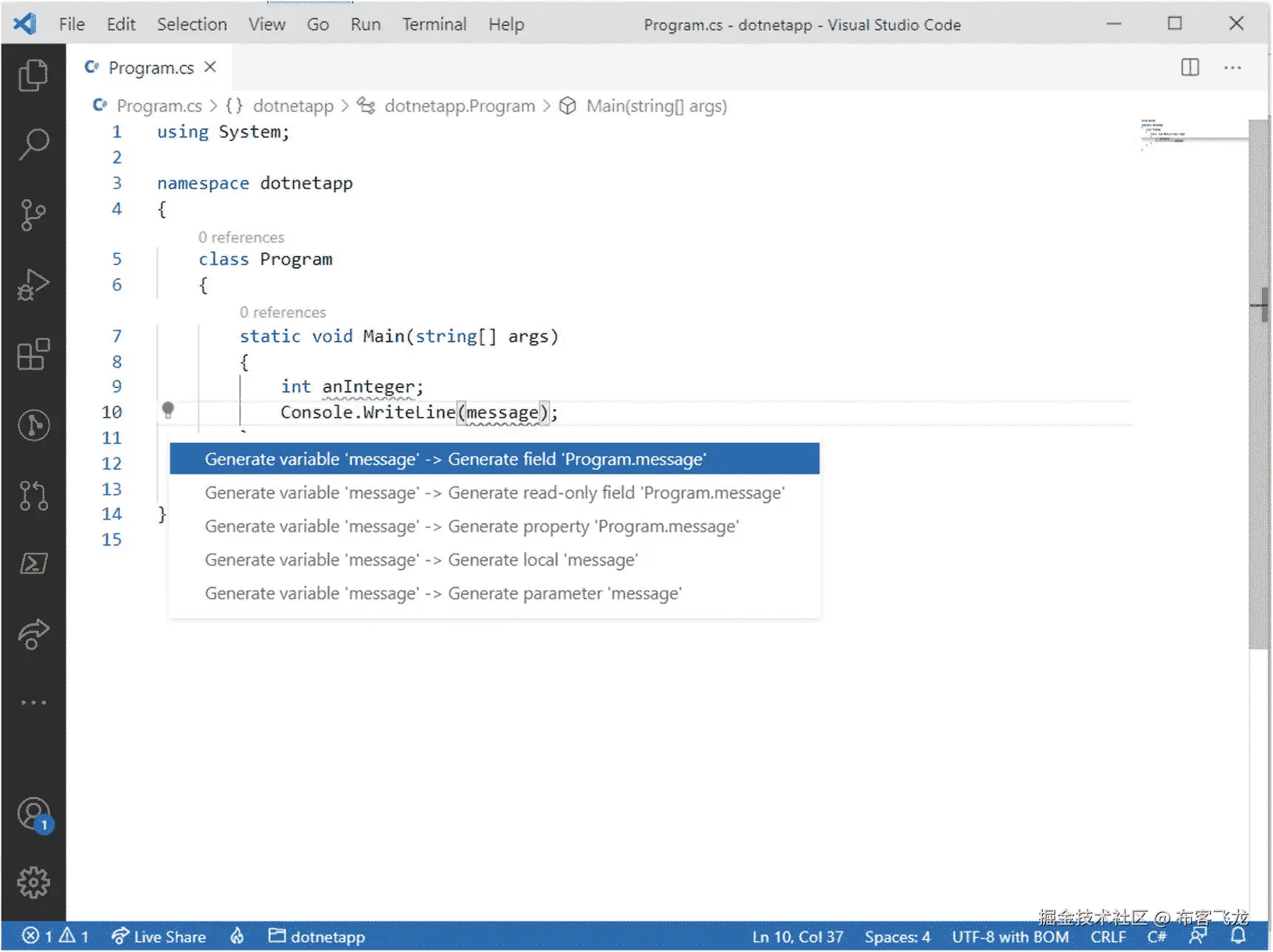Click the lightbulb code action icon
1273x952 pixels.
168,410
